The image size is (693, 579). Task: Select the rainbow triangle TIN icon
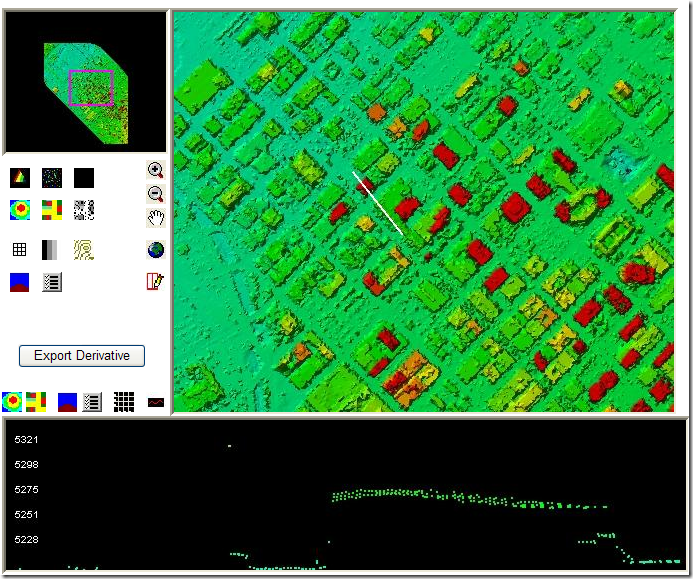20,178
